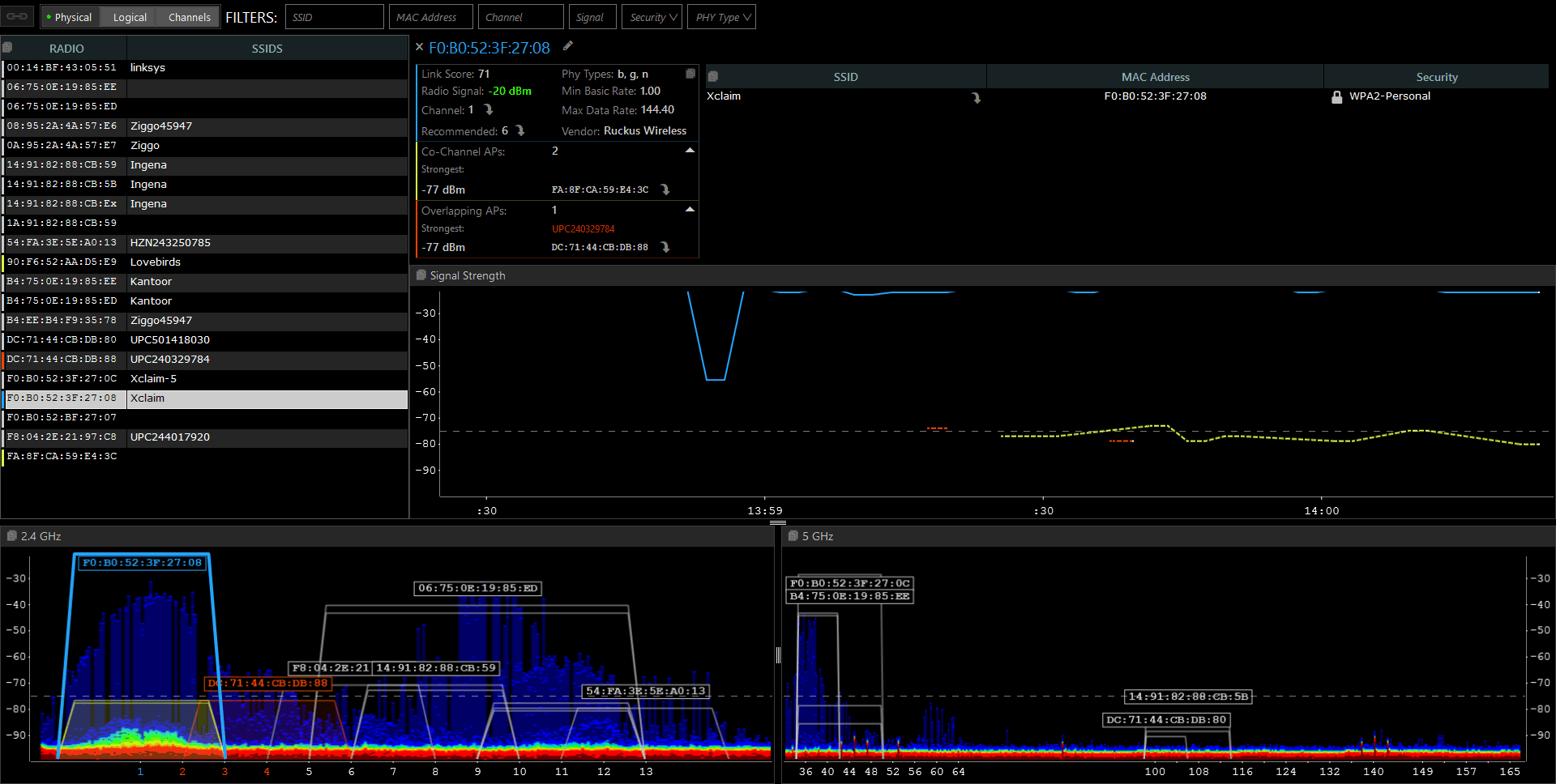Click 14:91:82:88:CB:5B label in 5 GHz chart
This screenshot has height=784, width=1556.
click(x=1189, y=697)
